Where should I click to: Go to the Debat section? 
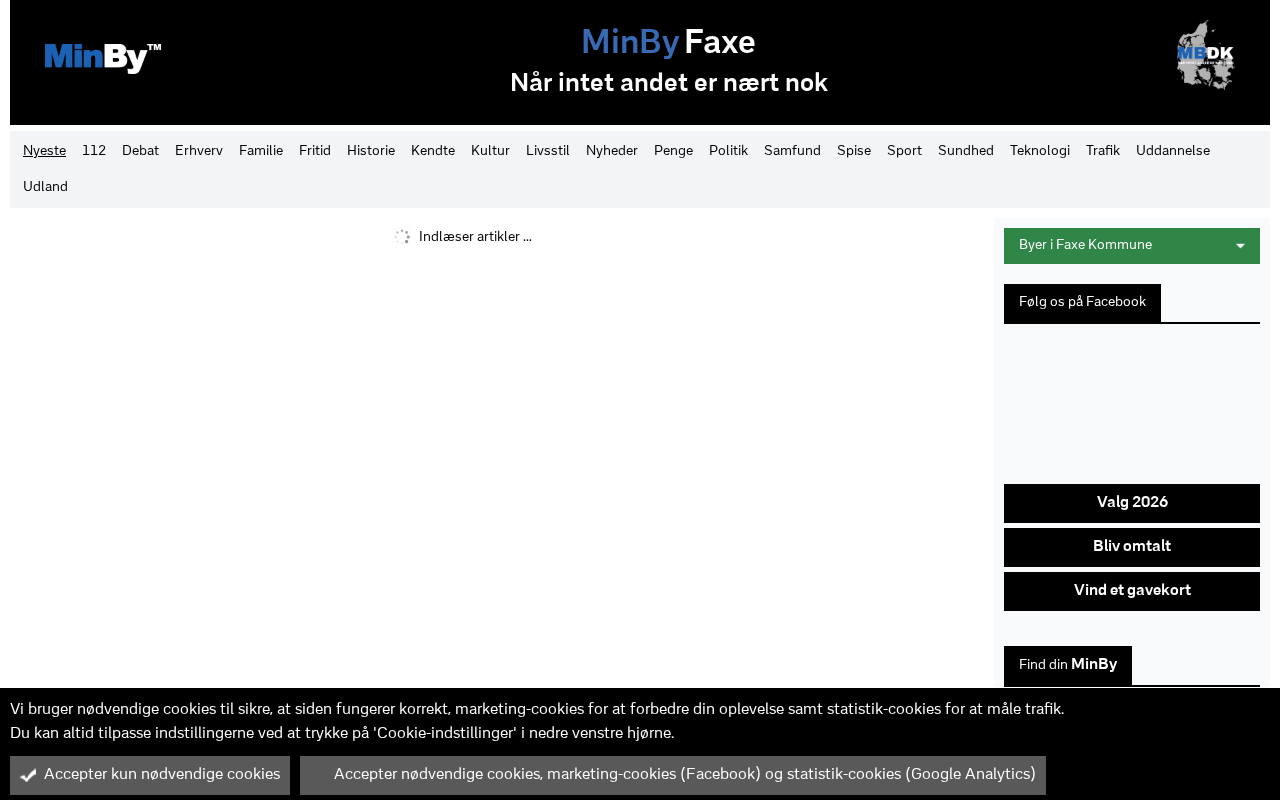tap(140, 151)
